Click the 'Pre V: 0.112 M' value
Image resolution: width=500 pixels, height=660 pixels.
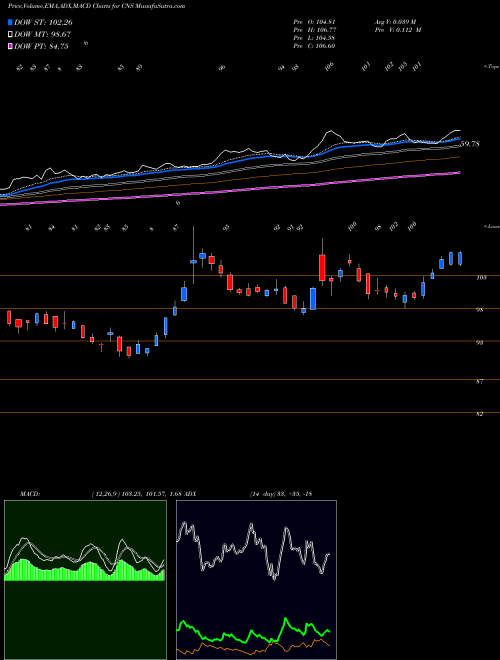[x=398, y=30]
